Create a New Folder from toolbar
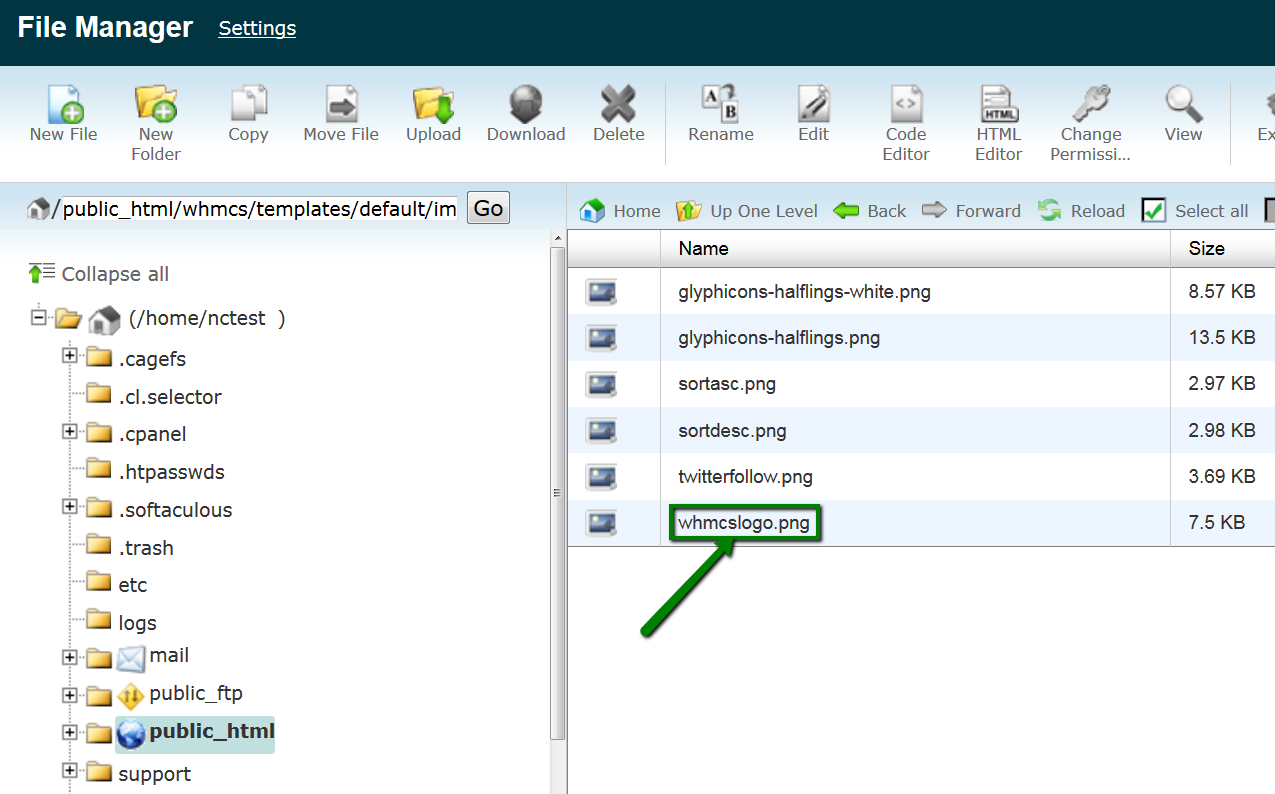The height and width of the screenshot is (794, 1275). (x=156, y=104)
